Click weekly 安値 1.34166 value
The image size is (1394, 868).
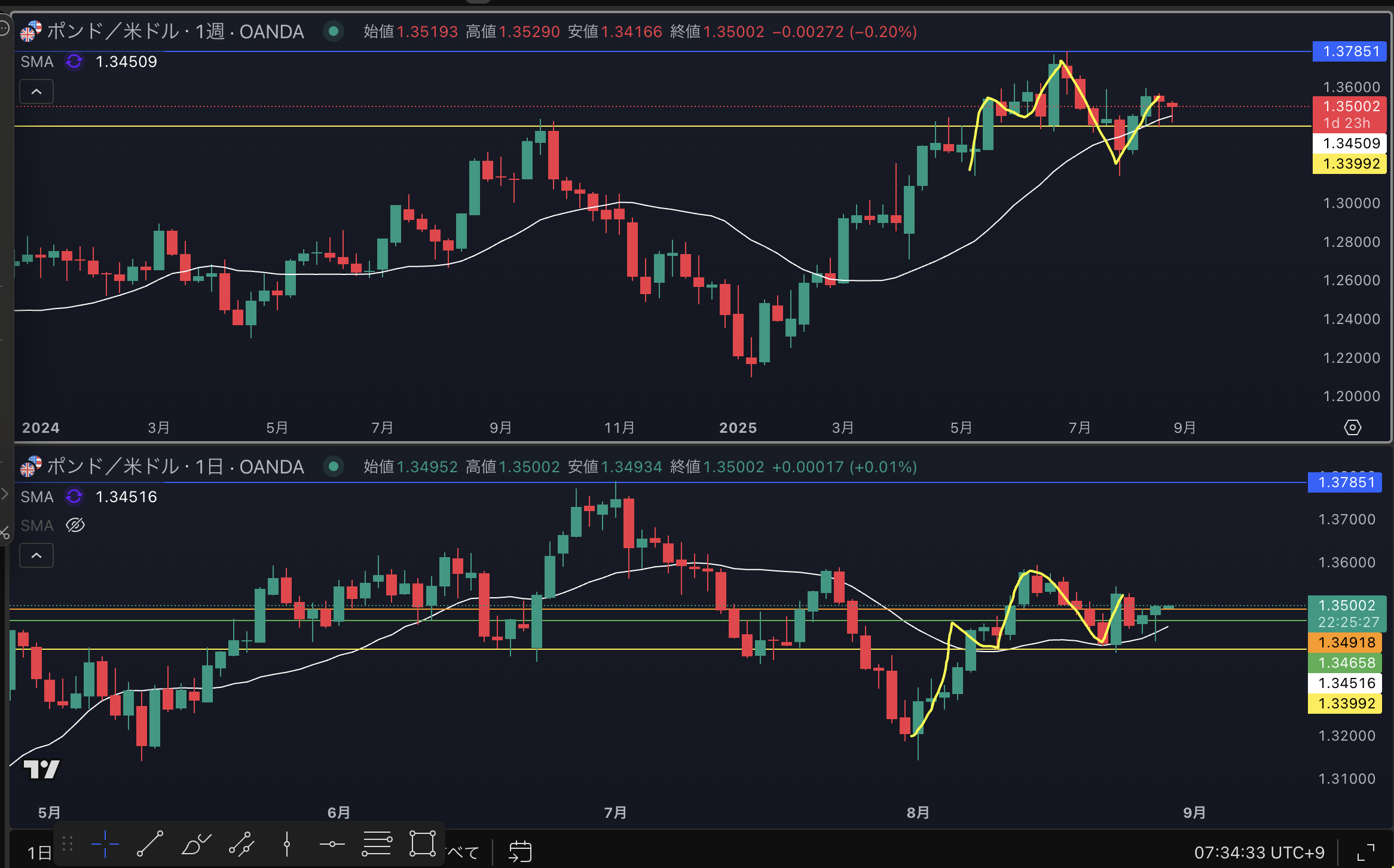point(632,31)
